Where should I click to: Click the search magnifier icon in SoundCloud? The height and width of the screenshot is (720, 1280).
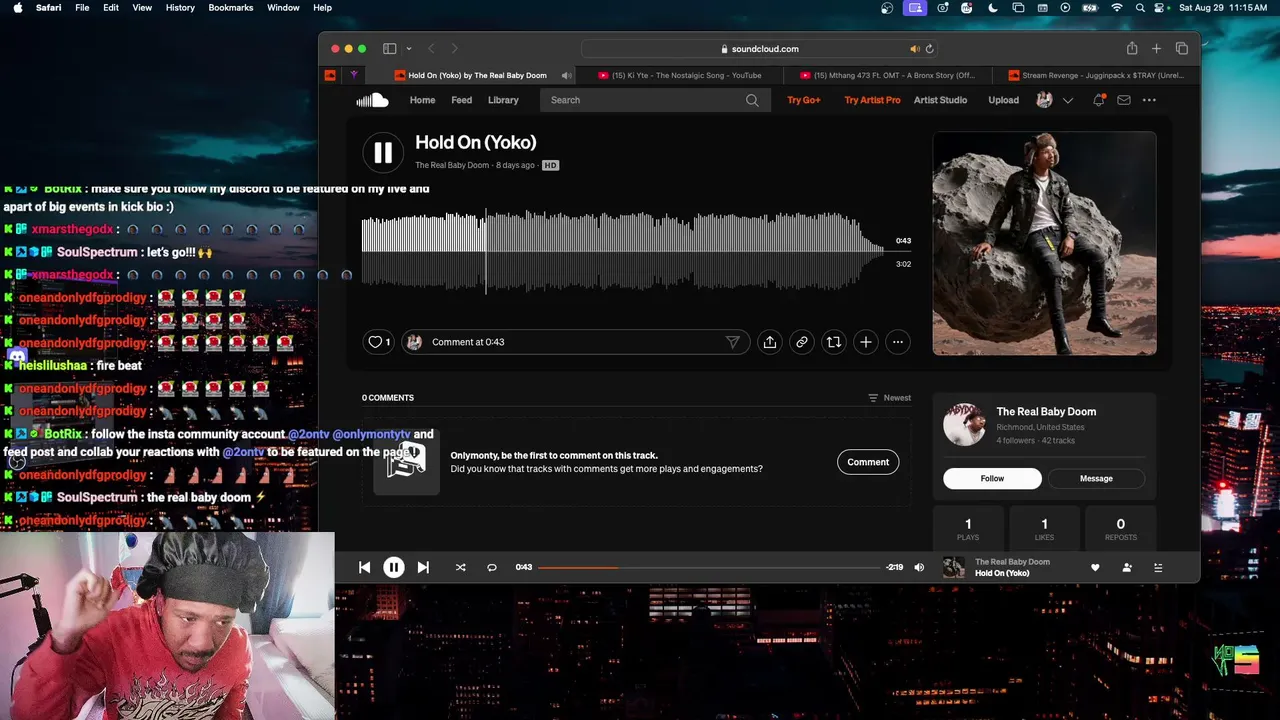(x=752, y=100)
